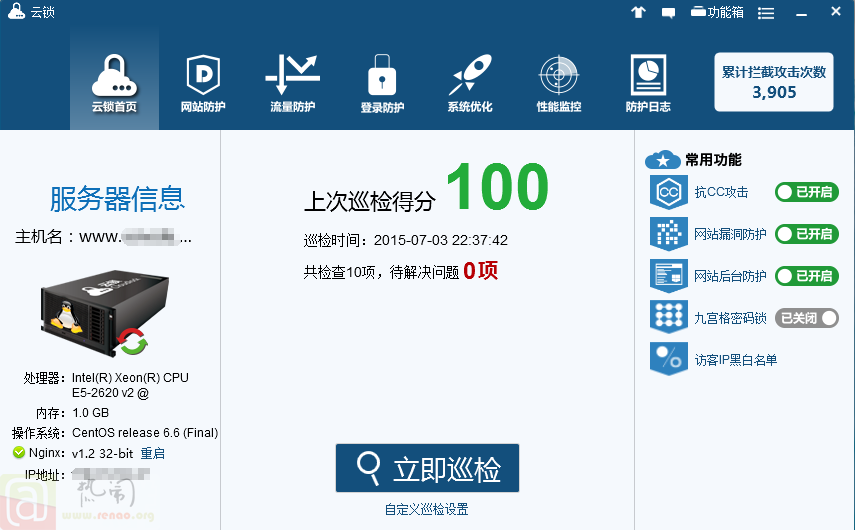Open the message bubble icon in title bar
This screenshot has height=530, width=855.
pyautogui.click(x=669, y=13)
